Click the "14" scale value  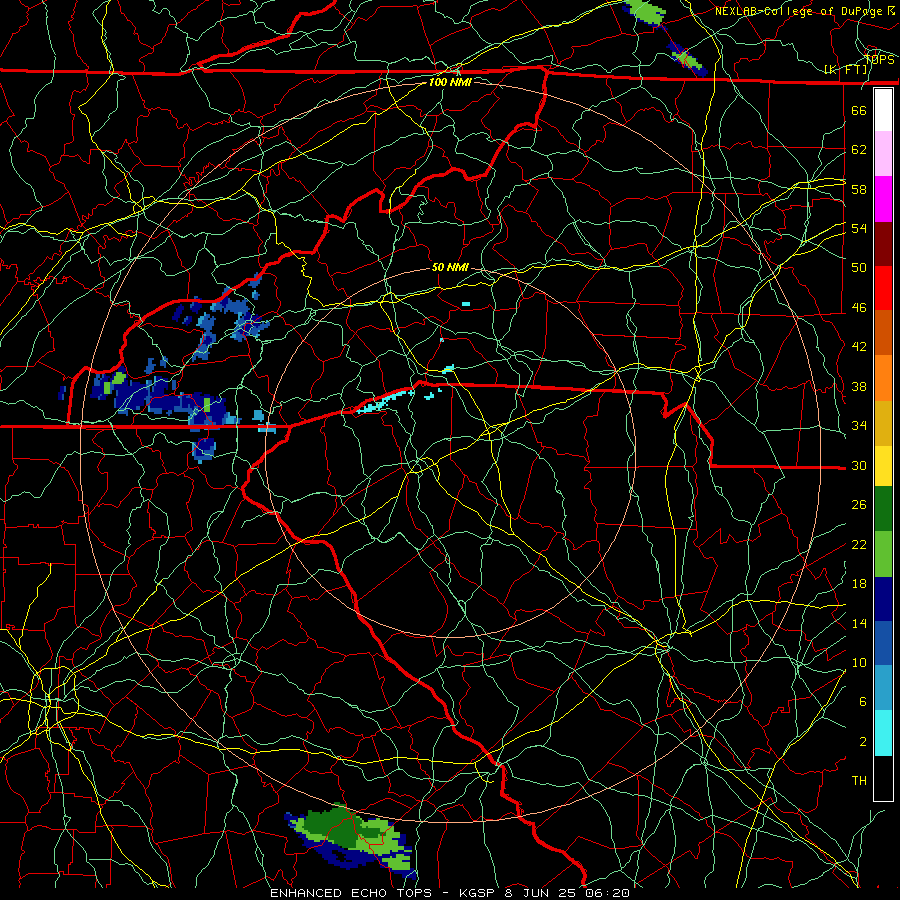click(x=859, y=623)
